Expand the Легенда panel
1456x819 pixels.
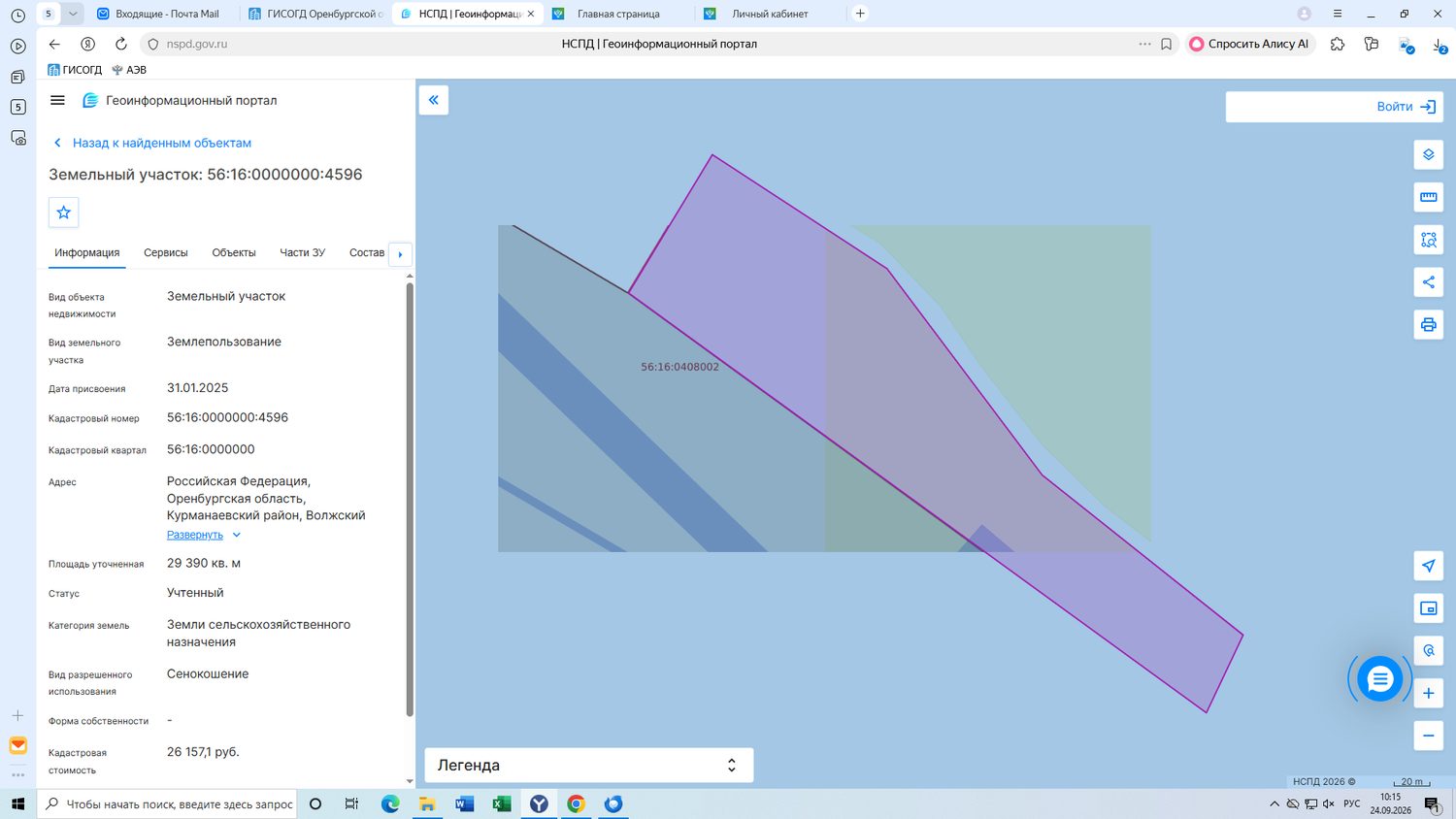[589, 765]
